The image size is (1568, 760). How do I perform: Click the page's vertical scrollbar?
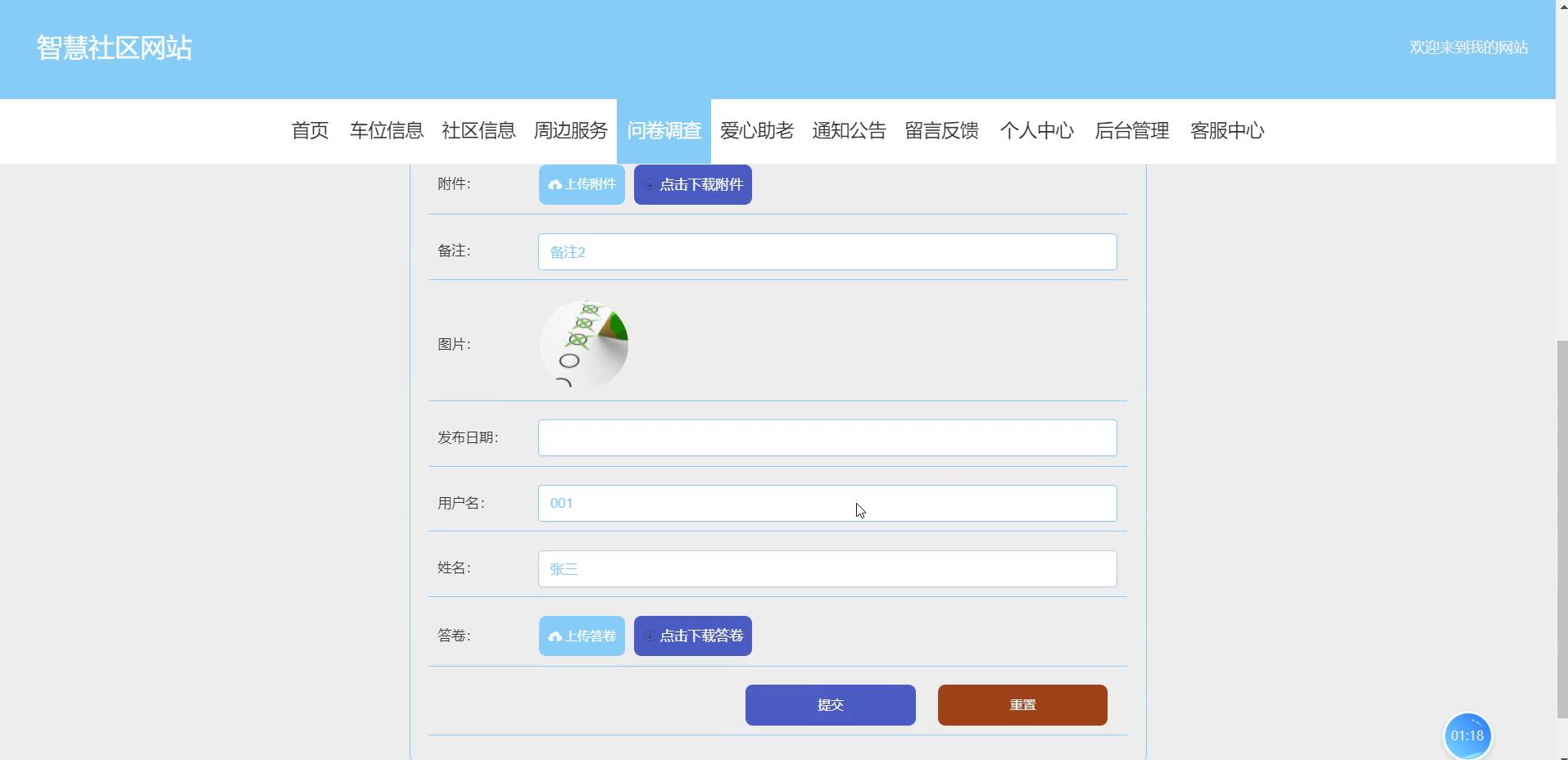coord(1561,524)
